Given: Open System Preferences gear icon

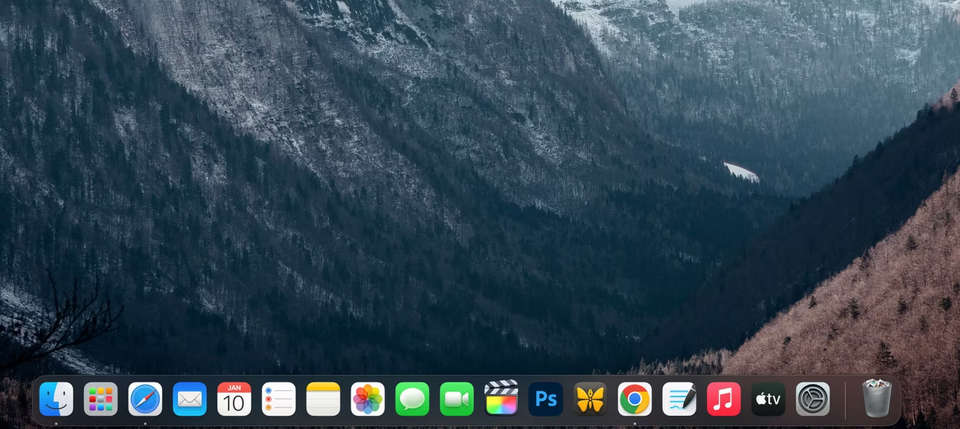Looking at the screenshot, I should pyautogui.click(x=813, y=399).
